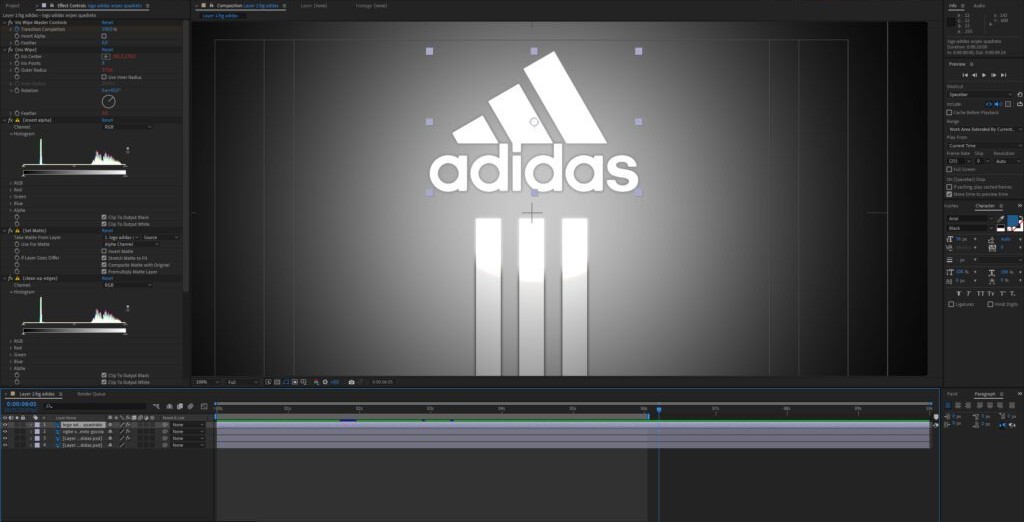Open the graph editor in timeline
This screenshot has width=1024, height=522.
point(204,406)
